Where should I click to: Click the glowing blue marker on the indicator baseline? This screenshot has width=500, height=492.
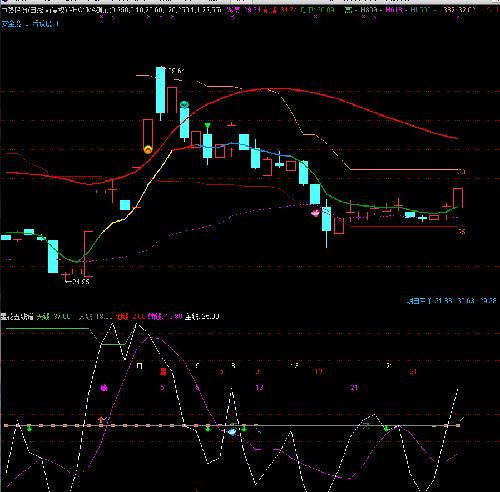[232, 432]
